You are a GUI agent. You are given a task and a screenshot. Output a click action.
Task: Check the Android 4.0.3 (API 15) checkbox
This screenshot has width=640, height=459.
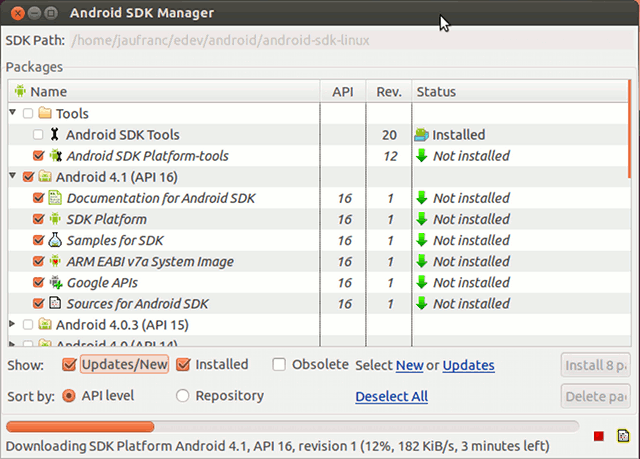(28, 325)
